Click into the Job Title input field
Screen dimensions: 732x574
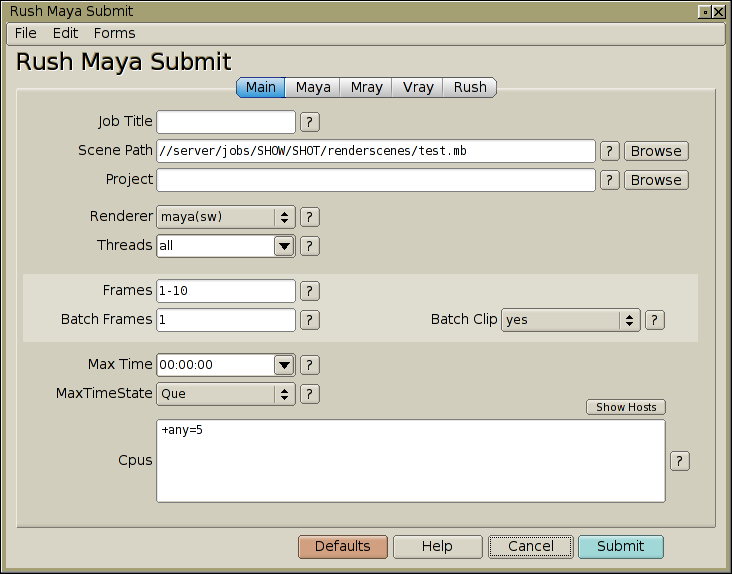click(226, 122)
